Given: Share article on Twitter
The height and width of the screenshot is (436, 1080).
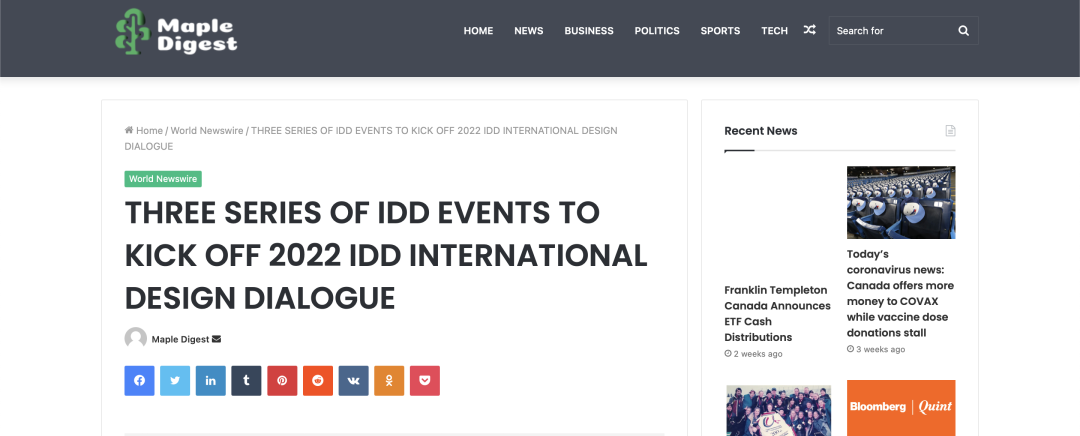Looking at the screenshot, I should [x=175, y=381].
